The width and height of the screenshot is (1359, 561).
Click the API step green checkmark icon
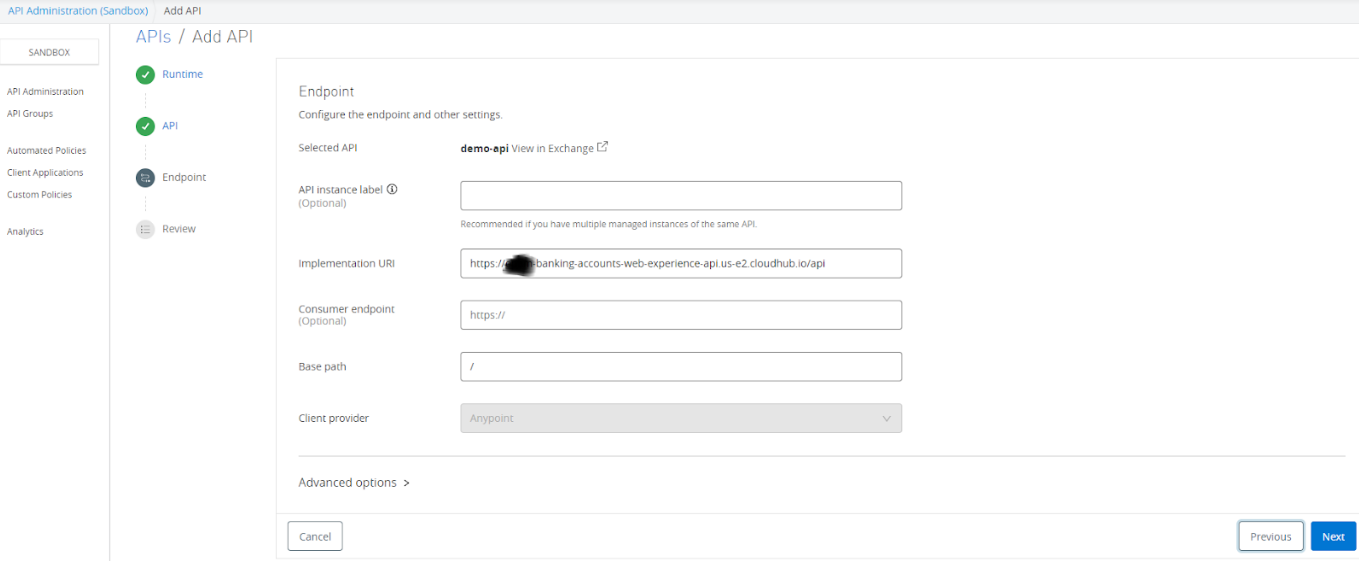146,126
